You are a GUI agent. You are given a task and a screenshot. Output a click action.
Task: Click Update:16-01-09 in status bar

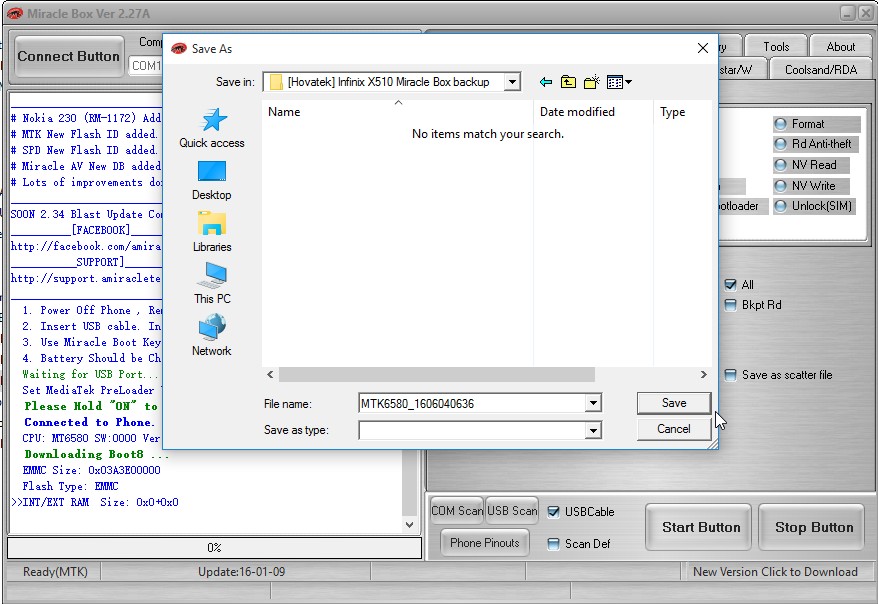point(241,572)
